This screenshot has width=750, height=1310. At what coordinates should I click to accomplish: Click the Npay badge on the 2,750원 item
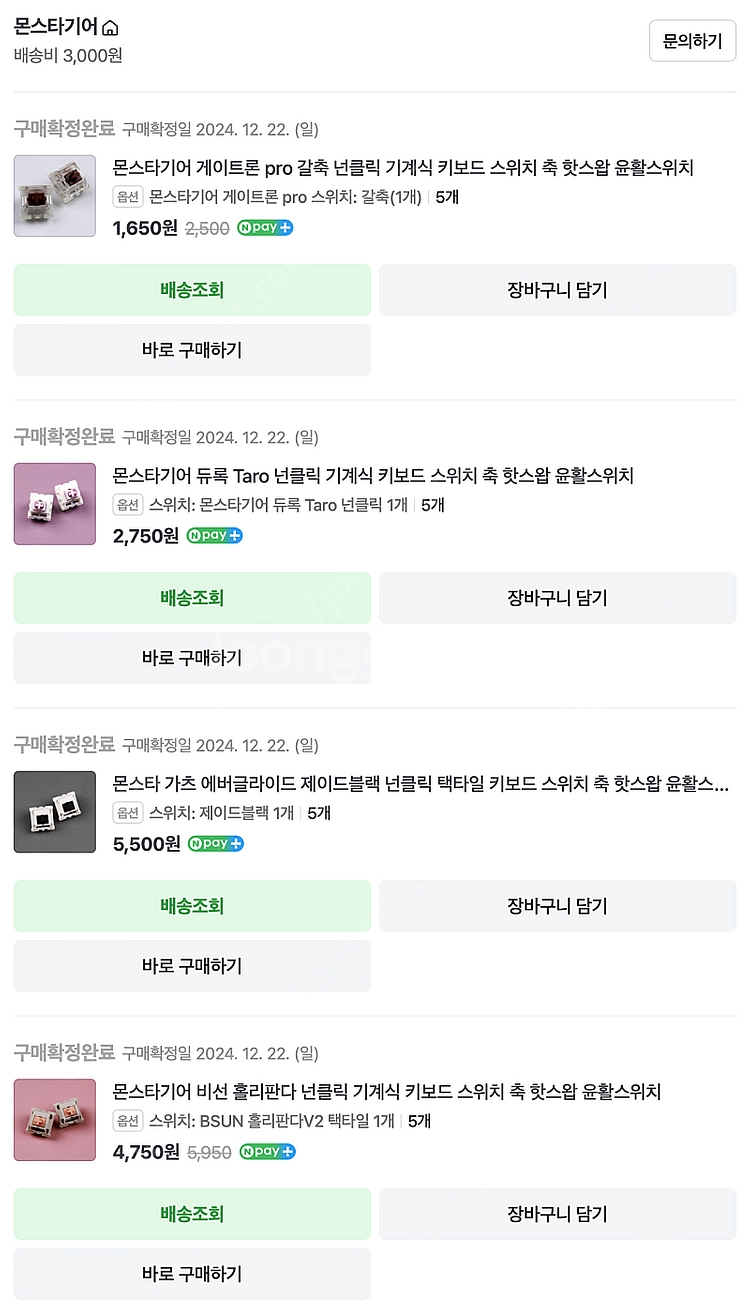[x=215, y=536]
